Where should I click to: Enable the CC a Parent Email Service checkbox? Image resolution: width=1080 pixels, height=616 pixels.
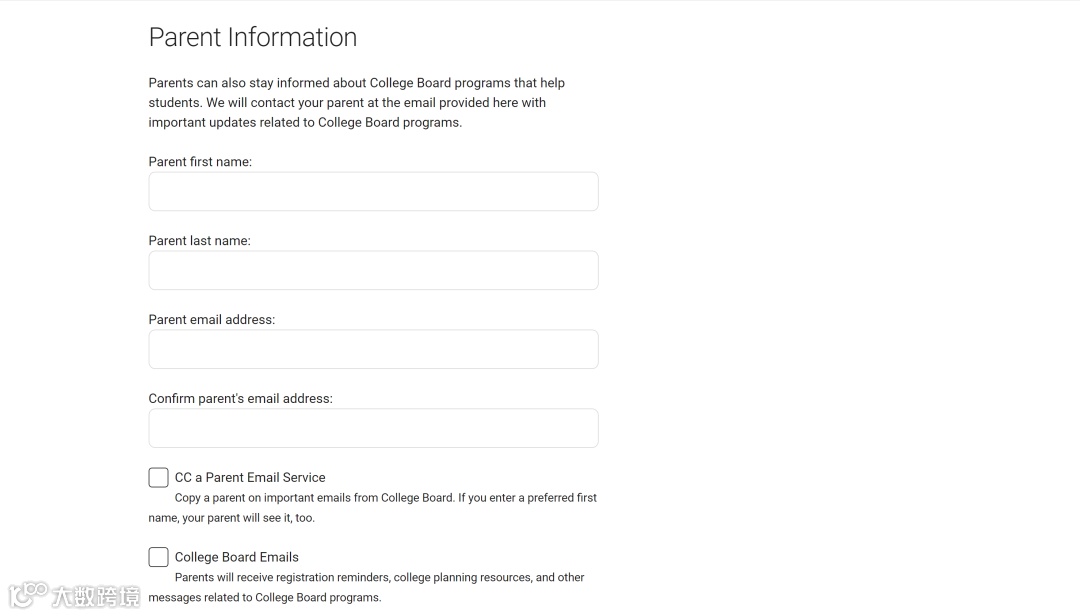click(158, 478)
